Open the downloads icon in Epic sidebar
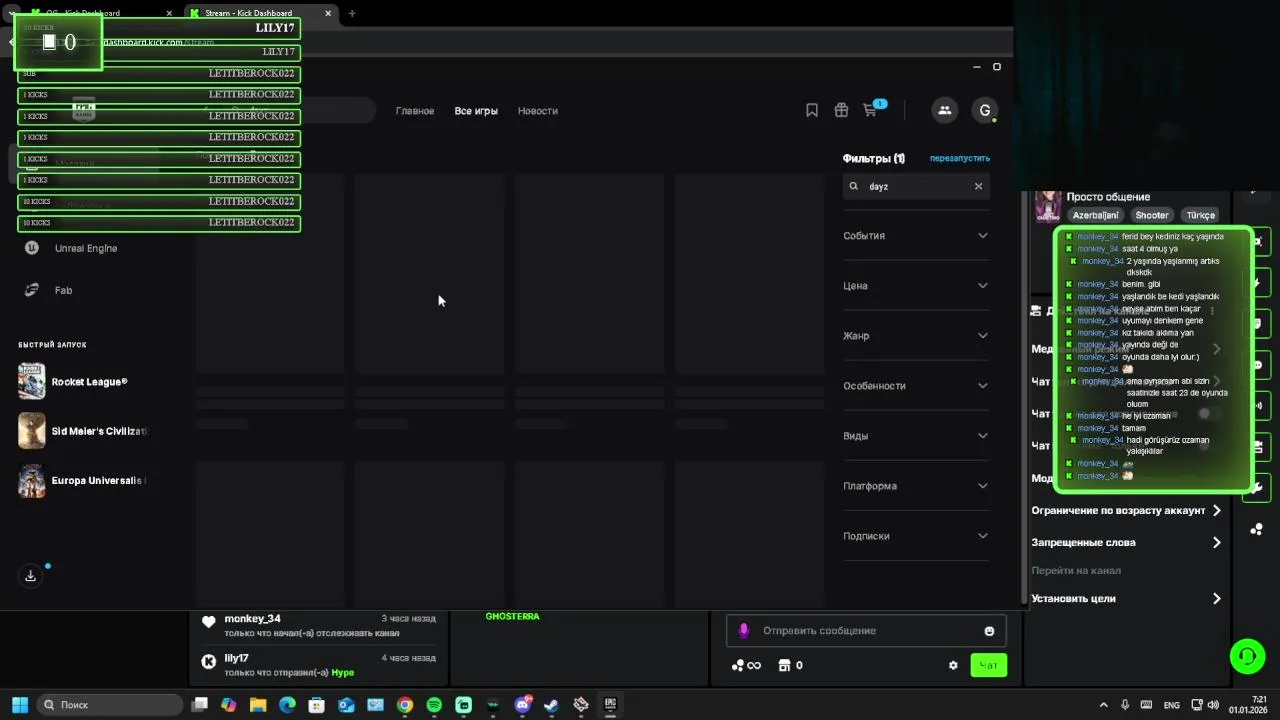Viewport: 1280px width, 720px height. [31, 576]
